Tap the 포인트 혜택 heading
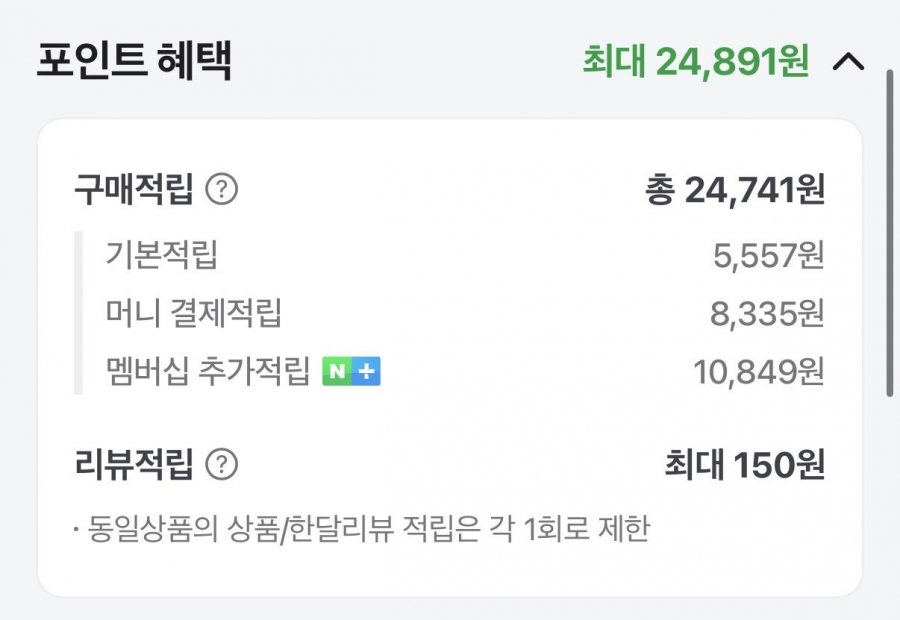Image resolution: width=900 pixels, height=620 pixels. [134, 62]
